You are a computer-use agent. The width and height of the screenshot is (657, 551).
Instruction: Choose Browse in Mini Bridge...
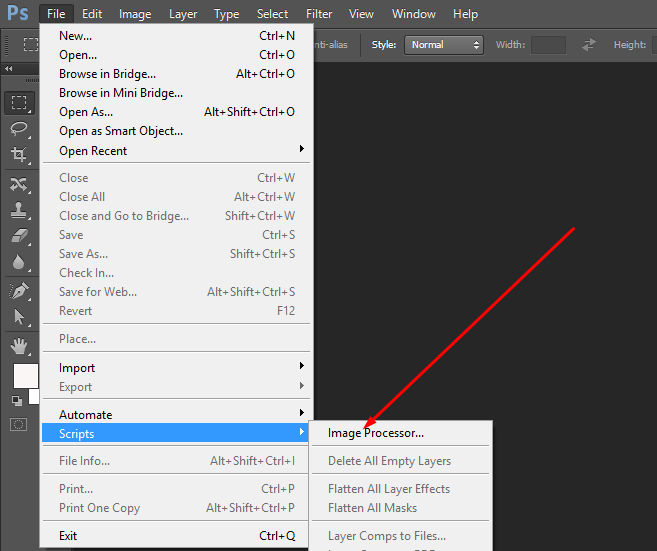point(176,93)
